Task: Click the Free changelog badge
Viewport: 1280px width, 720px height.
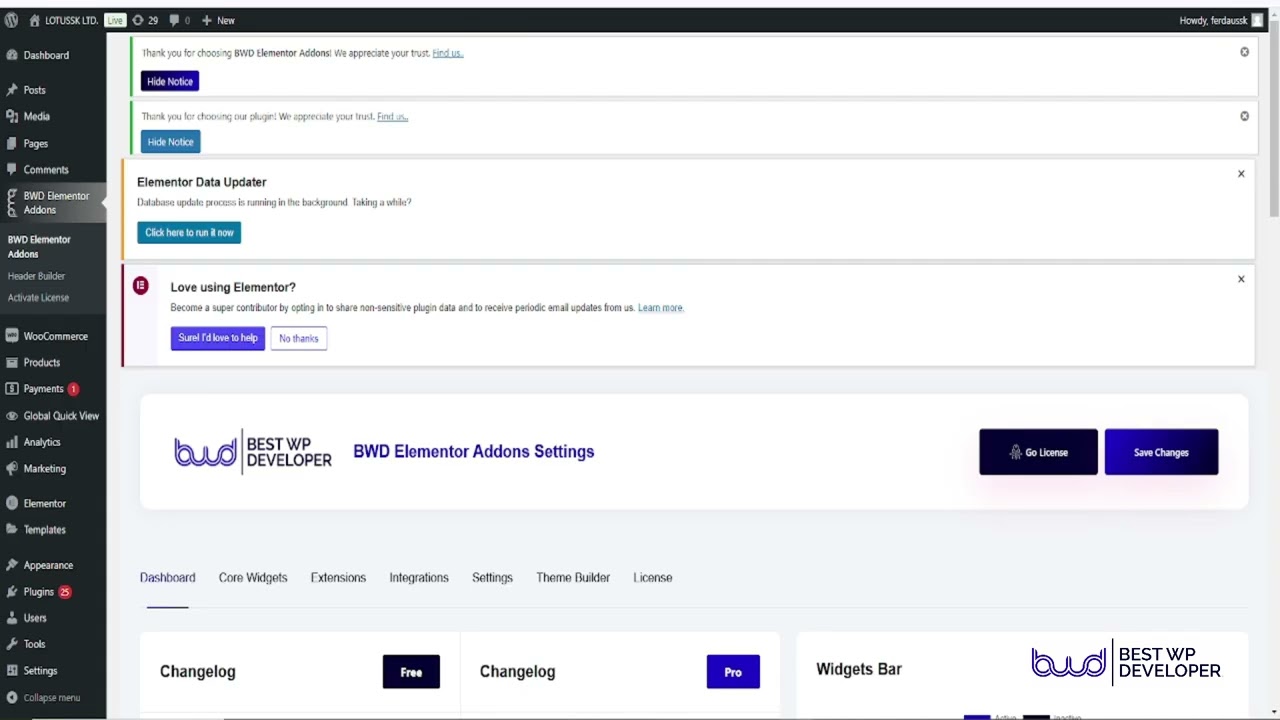Action: click(411, 672)
